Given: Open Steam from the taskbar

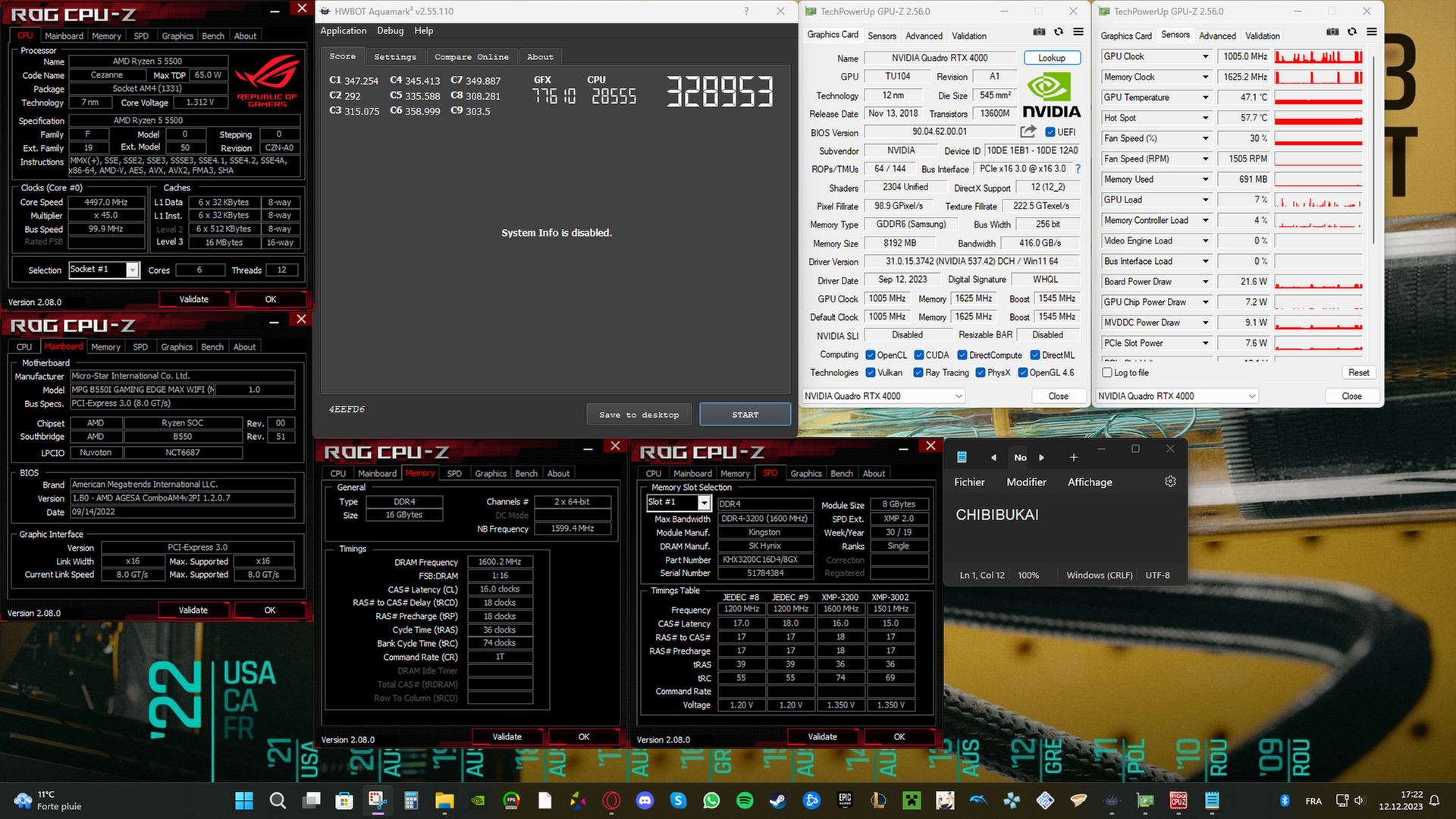Looking at the screenshot, I should pyautogui.click(x=778, y=801).
